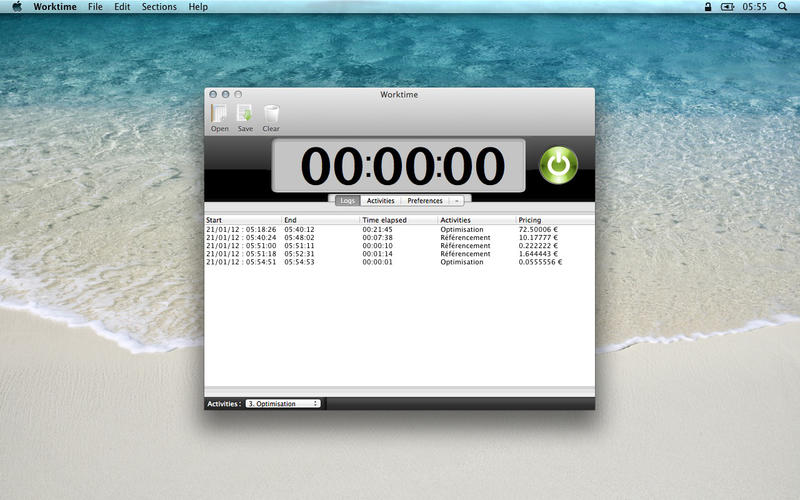Viewport: 800px width, 500px height.
Task: Open the Preferences tab
Action: tap(424, 201)
